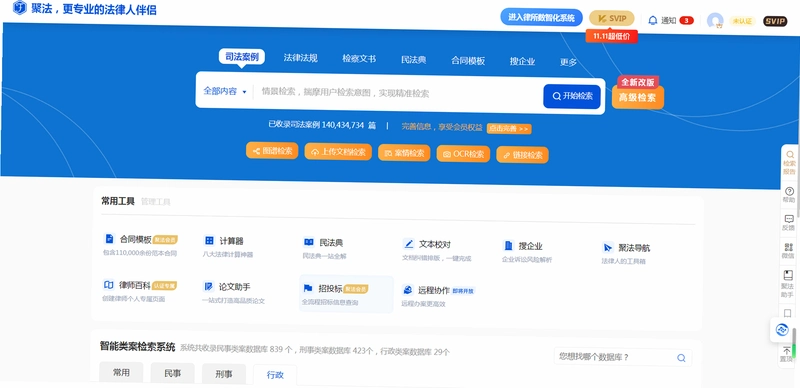Open the 远程协作 icon
Image resolution: width=800 pixels, height=388 pixels.
point(408,289)
